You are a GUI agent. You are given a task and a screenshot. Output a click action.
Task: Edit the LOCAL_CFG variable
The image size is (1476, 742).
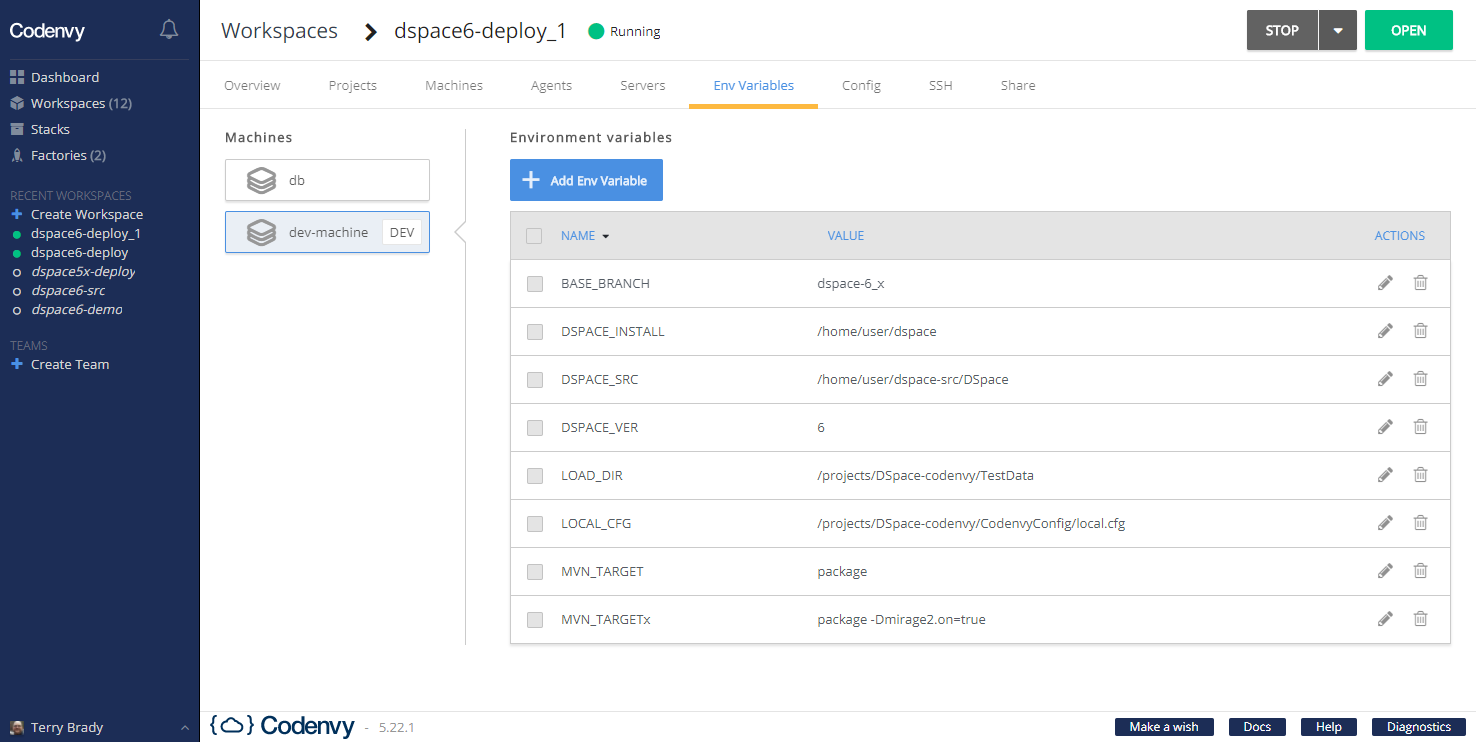click(x=1385, y=523)
